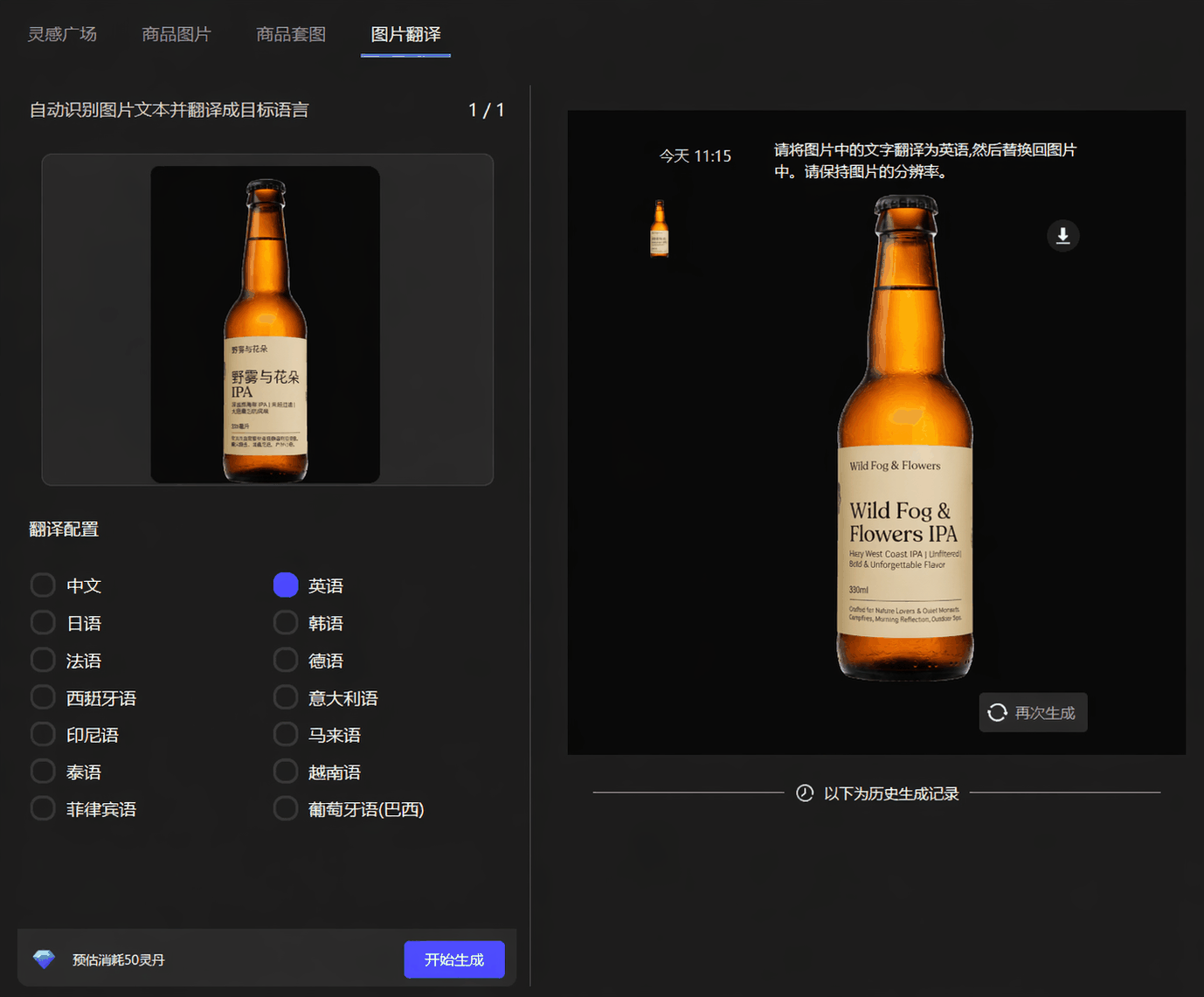The image size is (1204, 997).
Task: Click the 预估消耗50灵丹 text
Action: point(118,959)
